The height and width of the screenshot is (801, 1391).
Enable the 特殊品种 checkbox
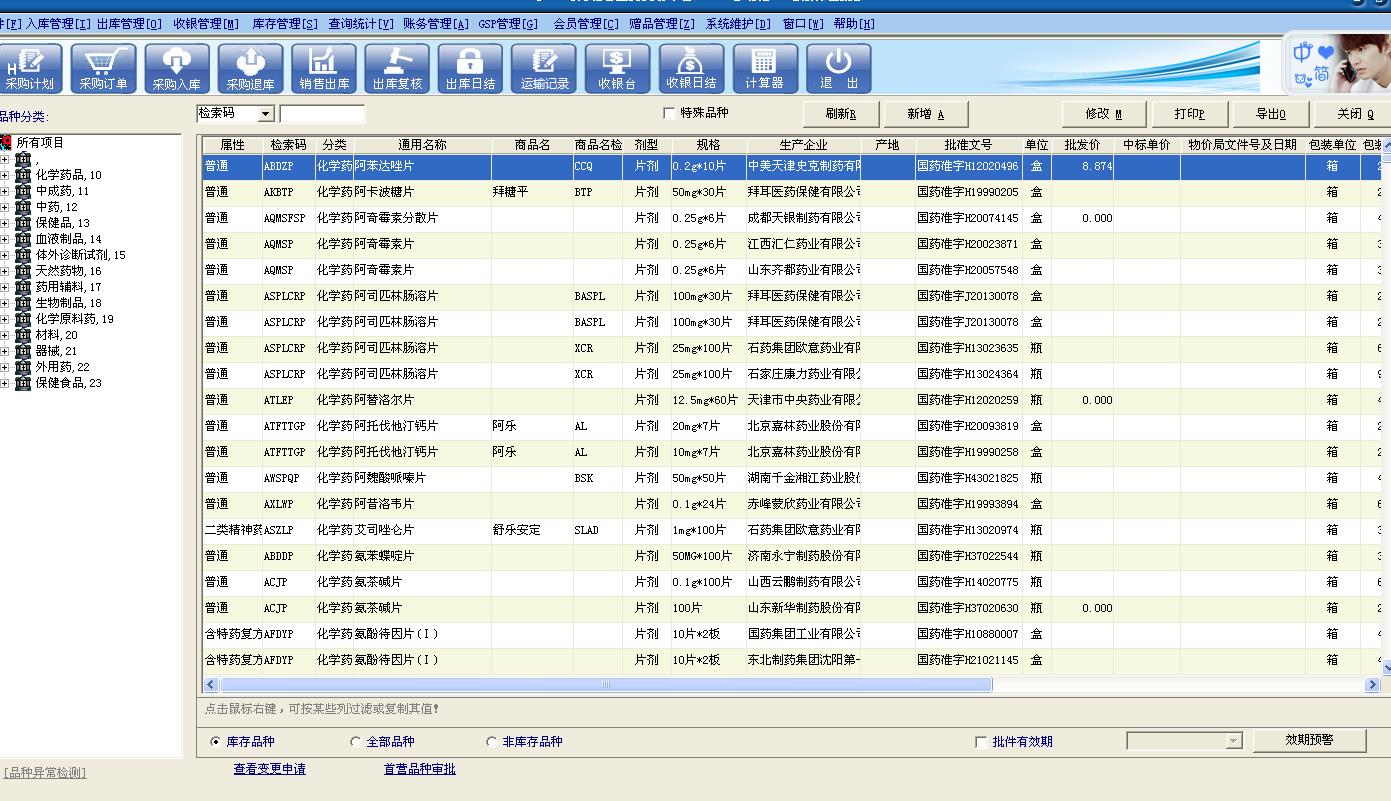[669, 114]
